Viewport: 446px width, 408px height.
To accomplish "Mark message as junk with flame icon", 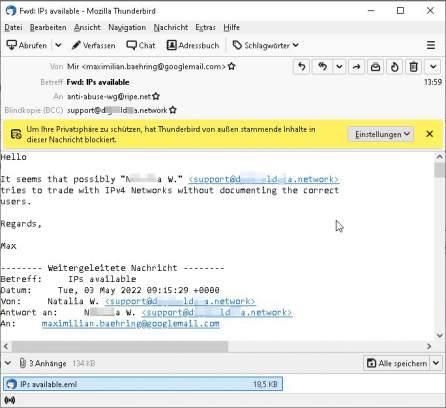I will [x=394, y=67].
